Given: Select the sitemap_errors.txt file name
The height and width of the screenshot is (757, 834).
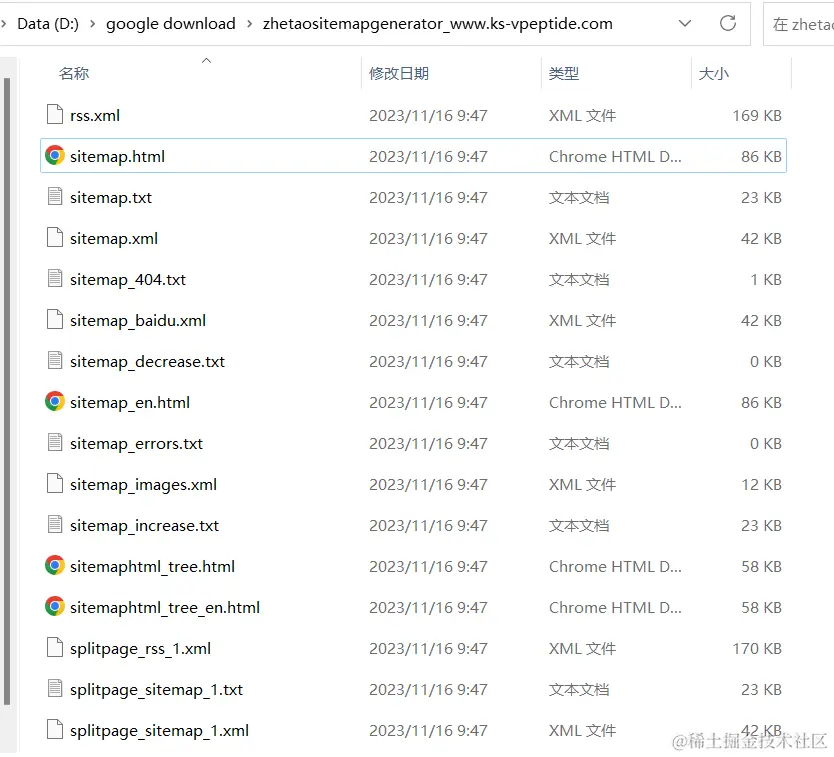Looking at the screenshot, I should (x=136, y=443).
